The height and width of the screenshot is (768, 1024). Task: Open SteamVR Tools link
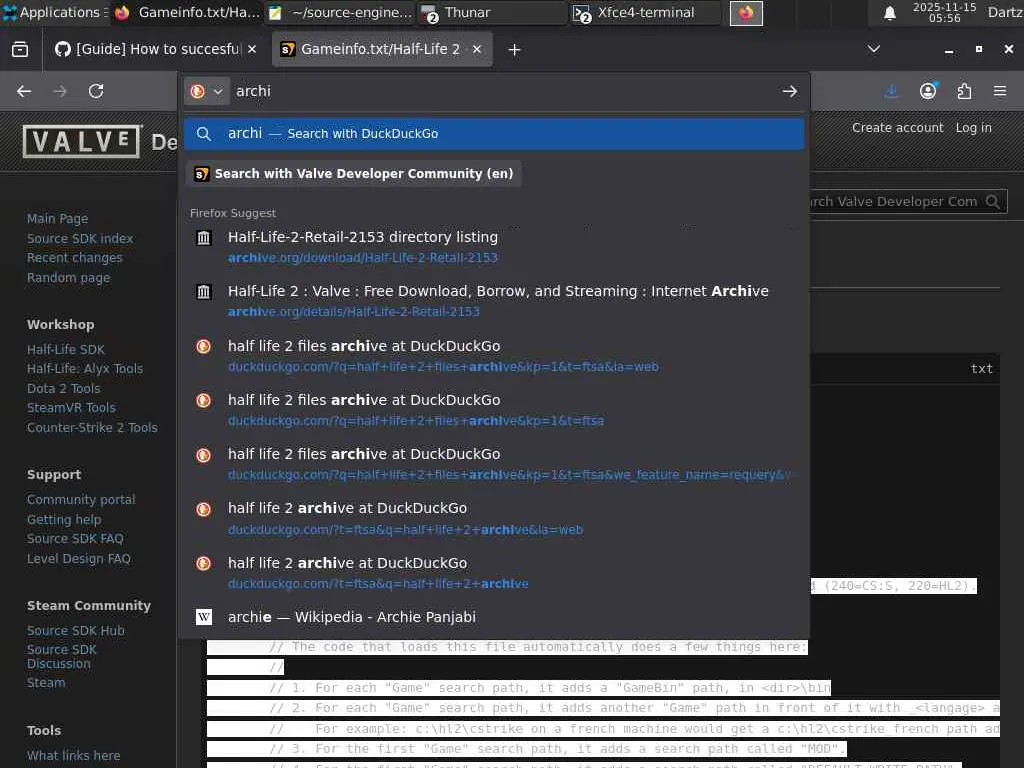point(71,408)
